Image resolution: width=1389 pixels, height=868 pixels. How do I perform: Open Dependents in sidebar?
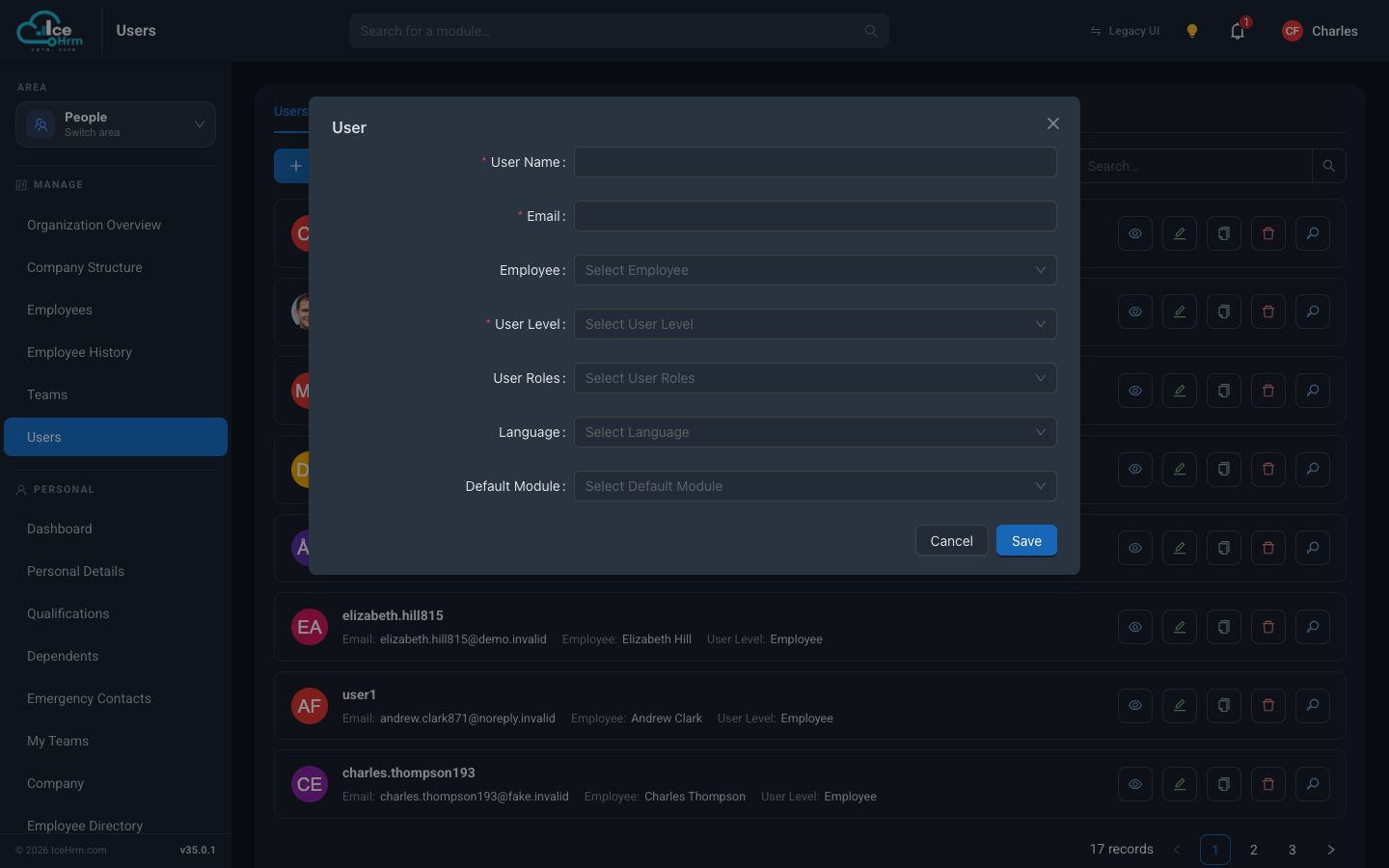coord(116,656)
